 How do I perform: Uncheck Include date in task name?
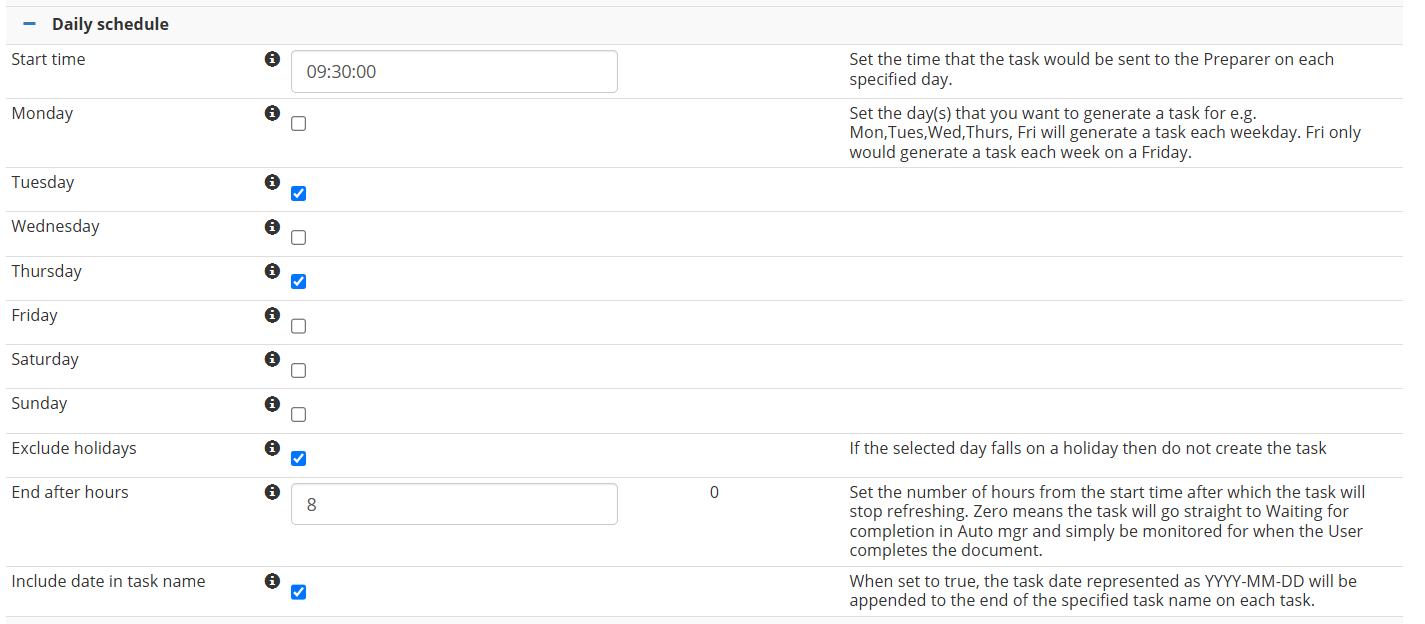(x=298, y=592)
